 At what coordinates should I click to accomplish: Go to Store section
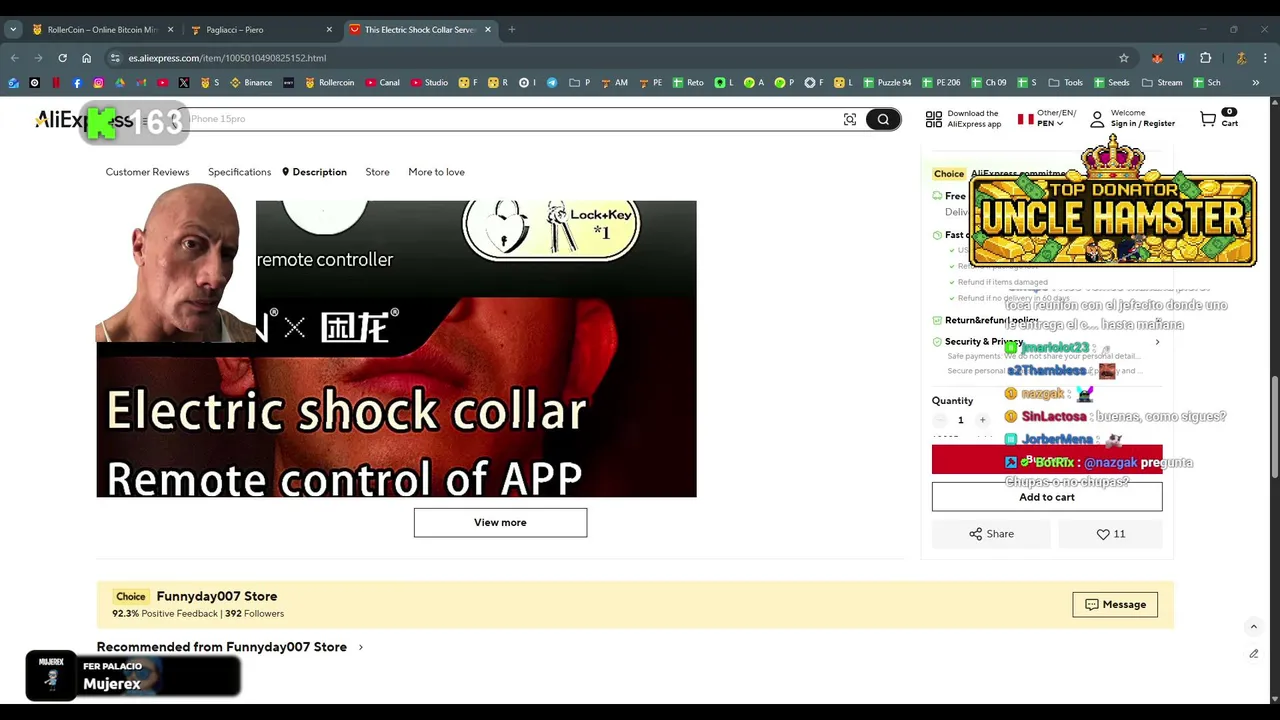(x=377, y=172)
